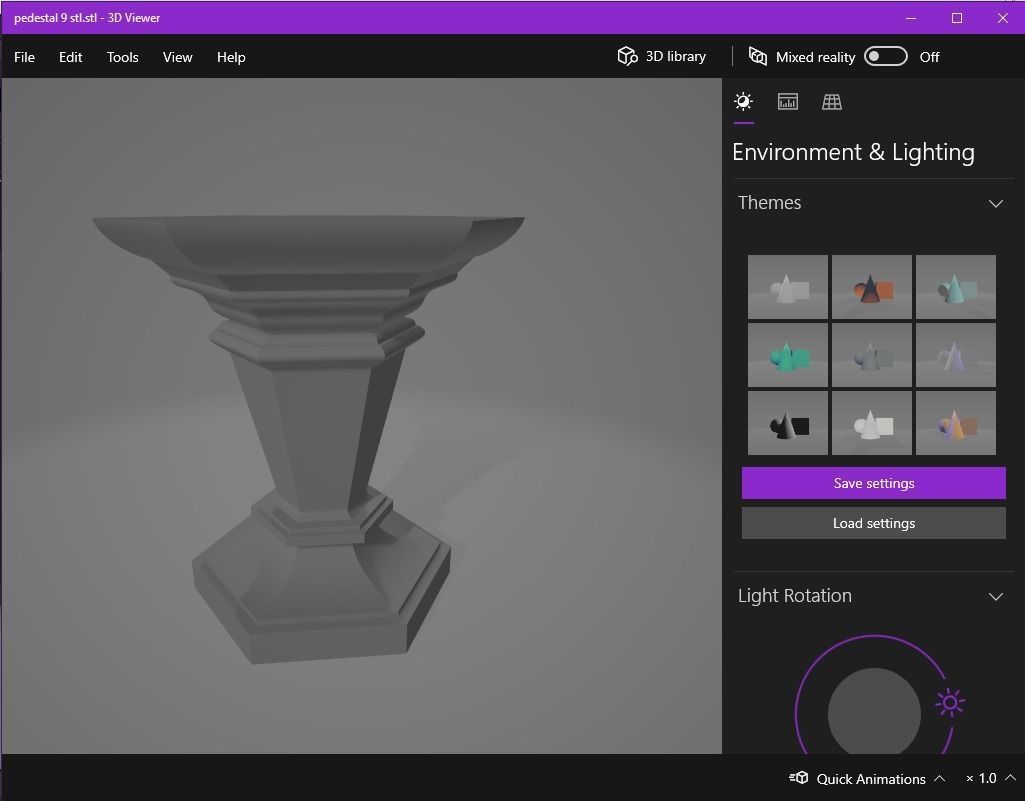Open the View menu
Image resolution: width=1025 pixels, height=801 pixels.
pos(177,57)
